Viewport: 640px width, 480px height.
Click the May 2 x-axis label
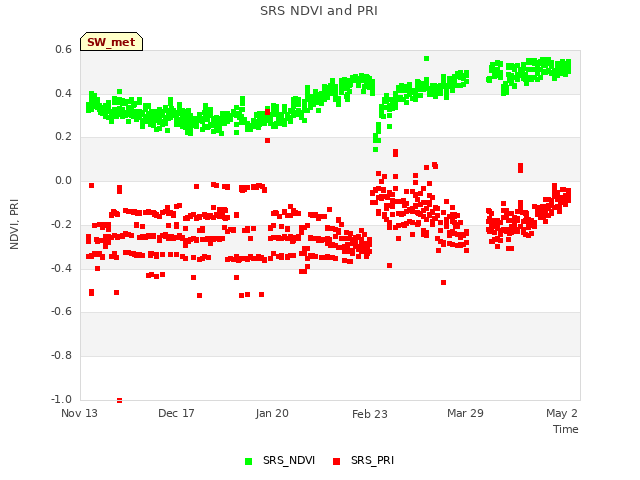pos(562,413)
